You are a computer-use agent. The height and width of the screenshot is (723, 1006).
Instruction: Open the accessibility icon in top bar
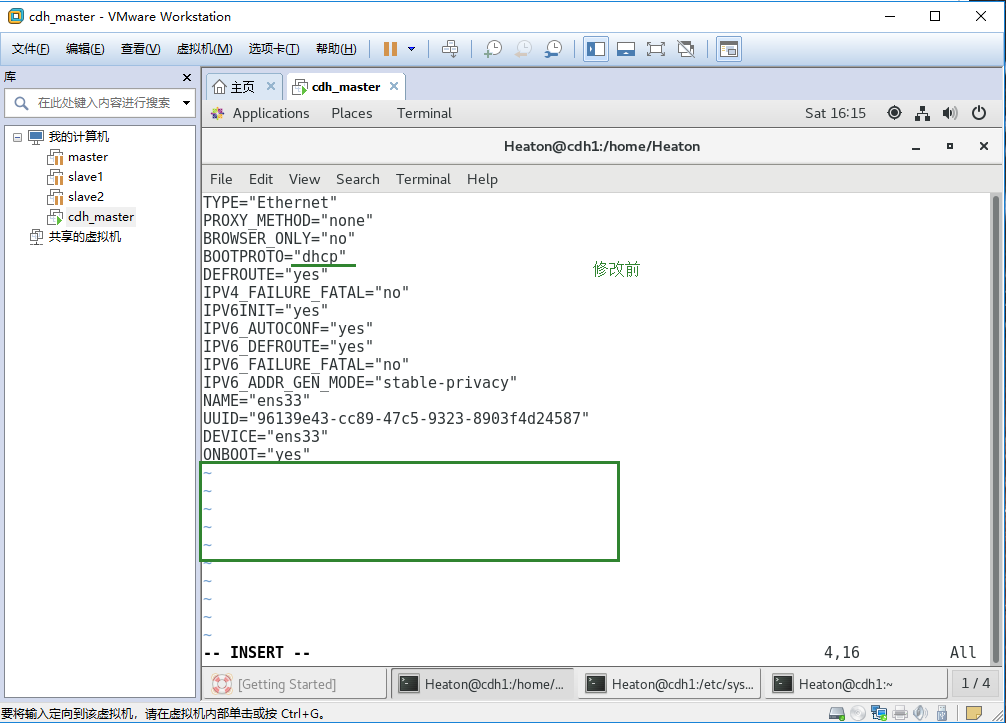pos(894,114)
